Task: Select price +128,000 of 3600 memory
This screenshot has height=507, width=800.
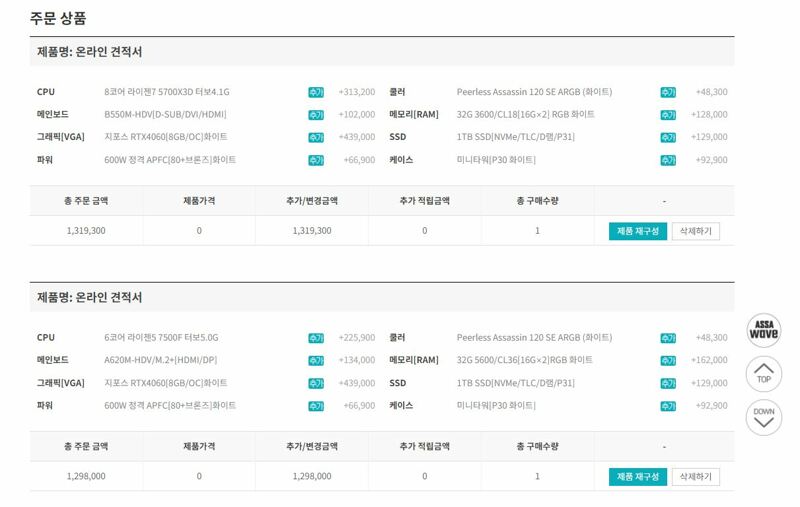Action: pos(709,115)
